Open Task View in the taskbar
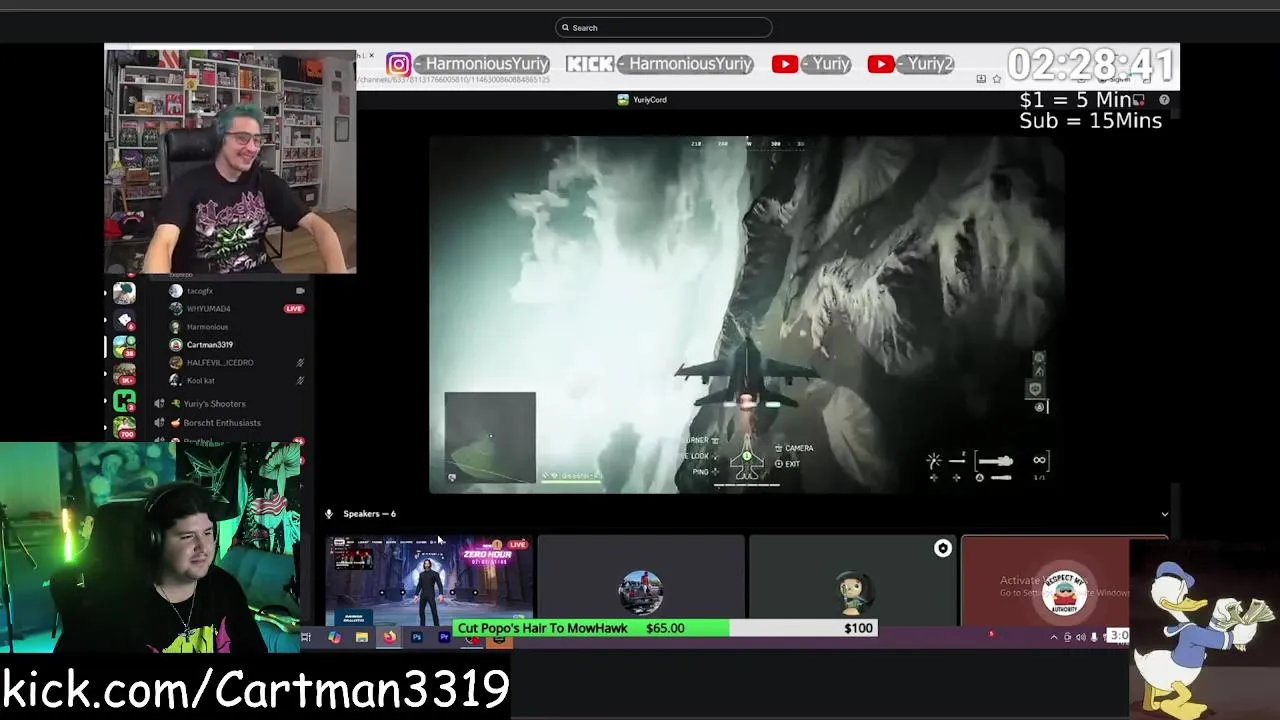 306,637
